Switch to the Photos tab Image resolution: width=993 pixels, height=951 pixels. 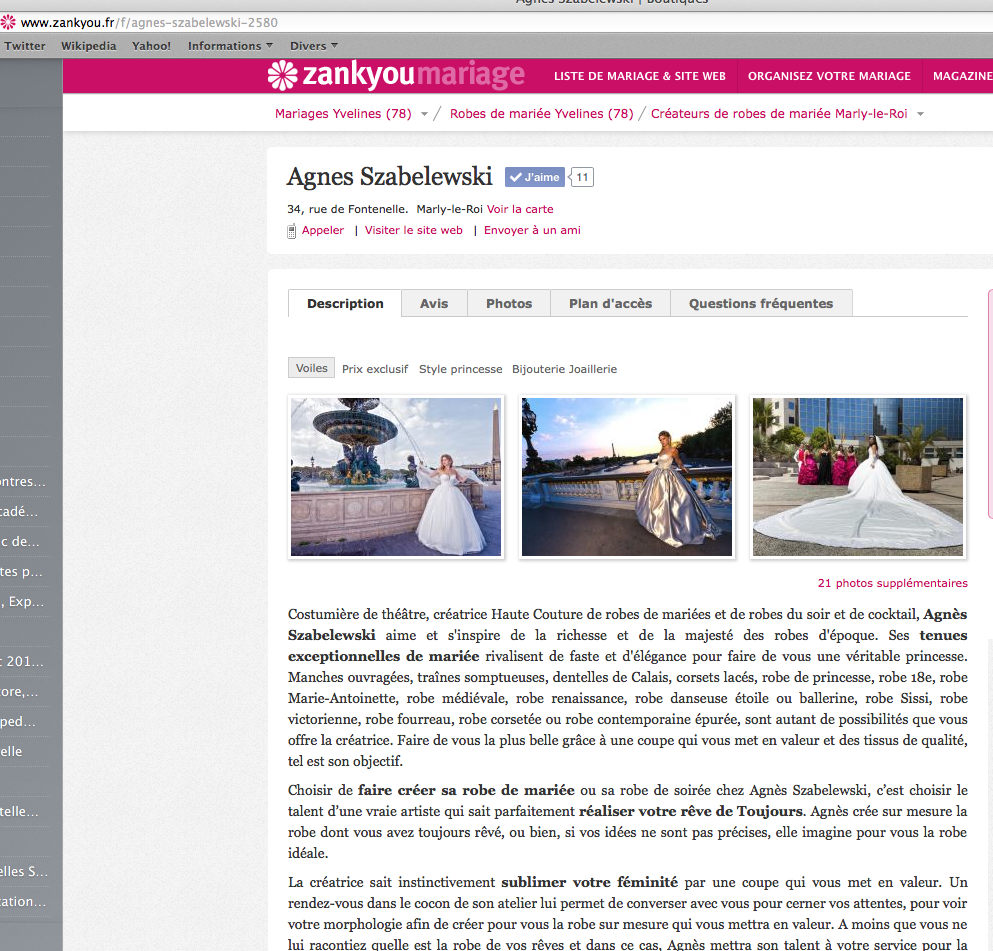(509, 303)
